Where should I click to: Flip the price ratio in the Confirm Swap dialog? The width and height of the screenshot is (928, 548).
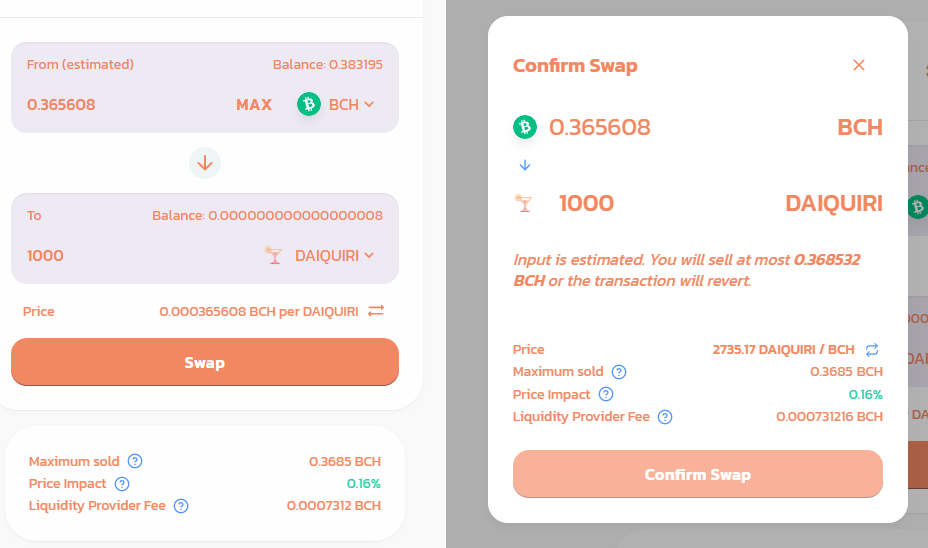coord(872,350)
